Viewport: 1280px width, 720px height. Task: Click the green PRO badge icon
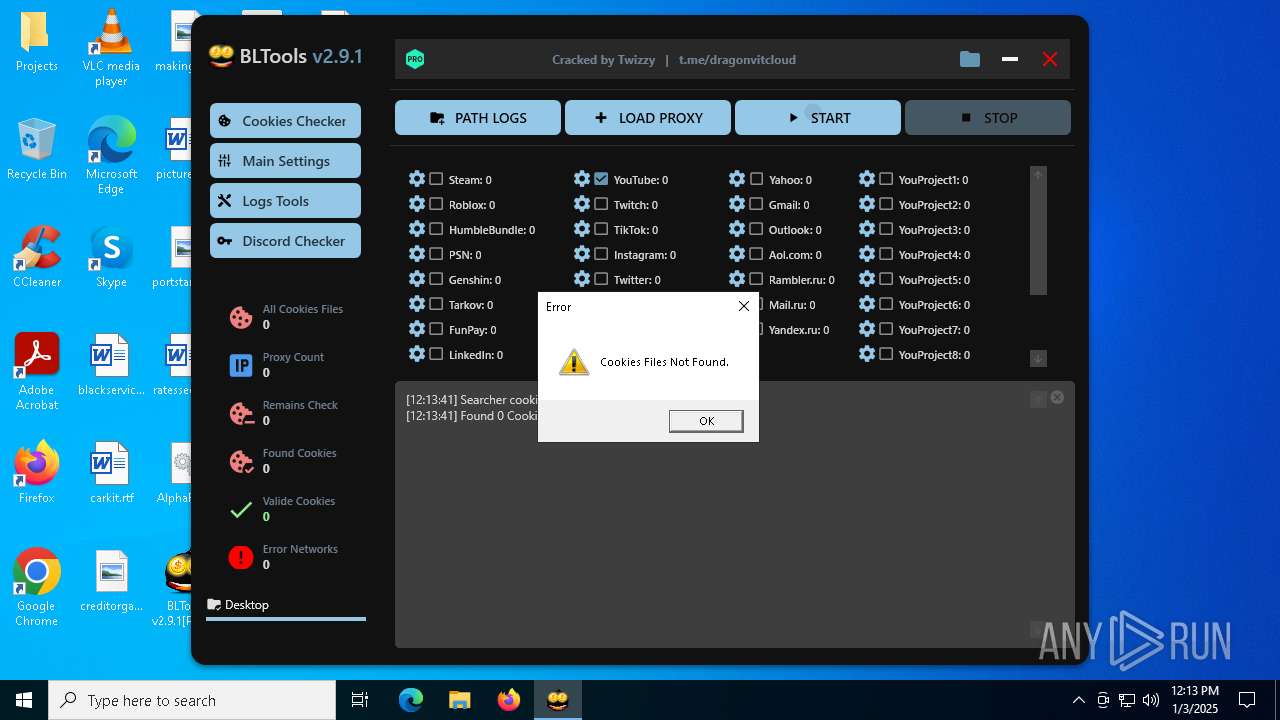[415, 59]
